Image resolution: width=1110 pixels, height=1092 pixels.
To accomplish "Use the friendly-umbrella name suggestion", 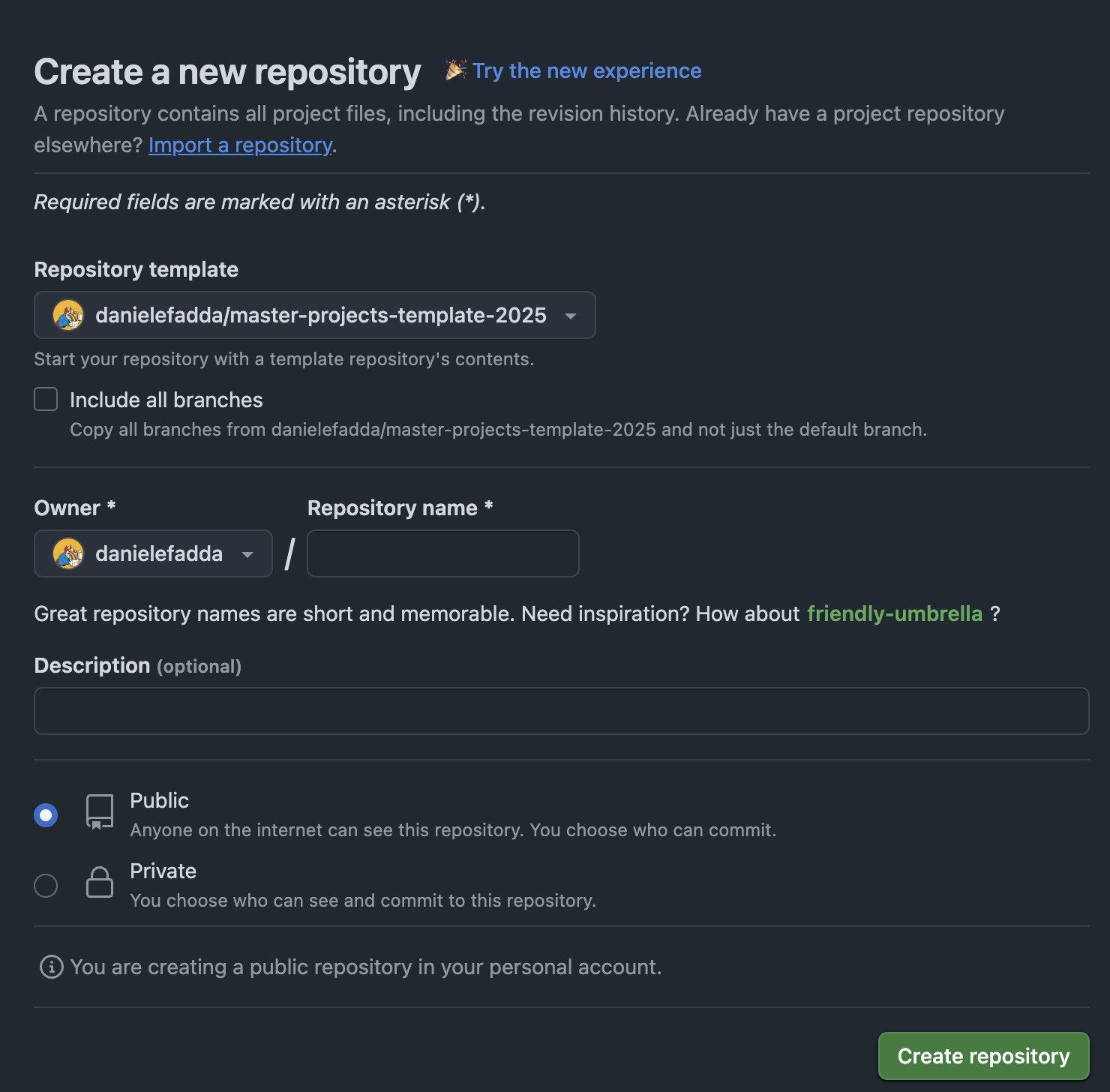I will 894,614.
